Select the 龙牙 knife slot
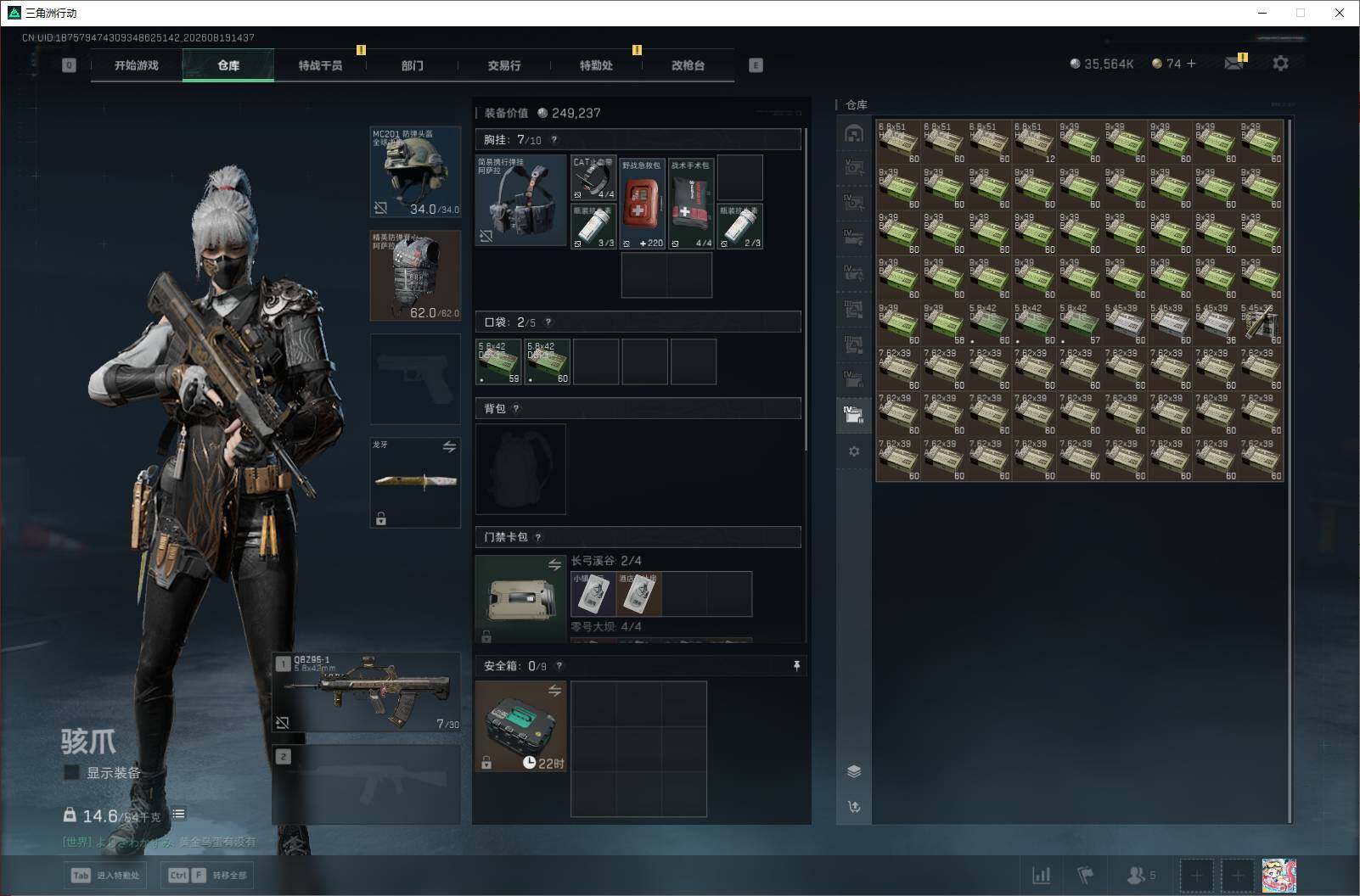This screenshot has width=1360, height=896. tap(415, 482)
